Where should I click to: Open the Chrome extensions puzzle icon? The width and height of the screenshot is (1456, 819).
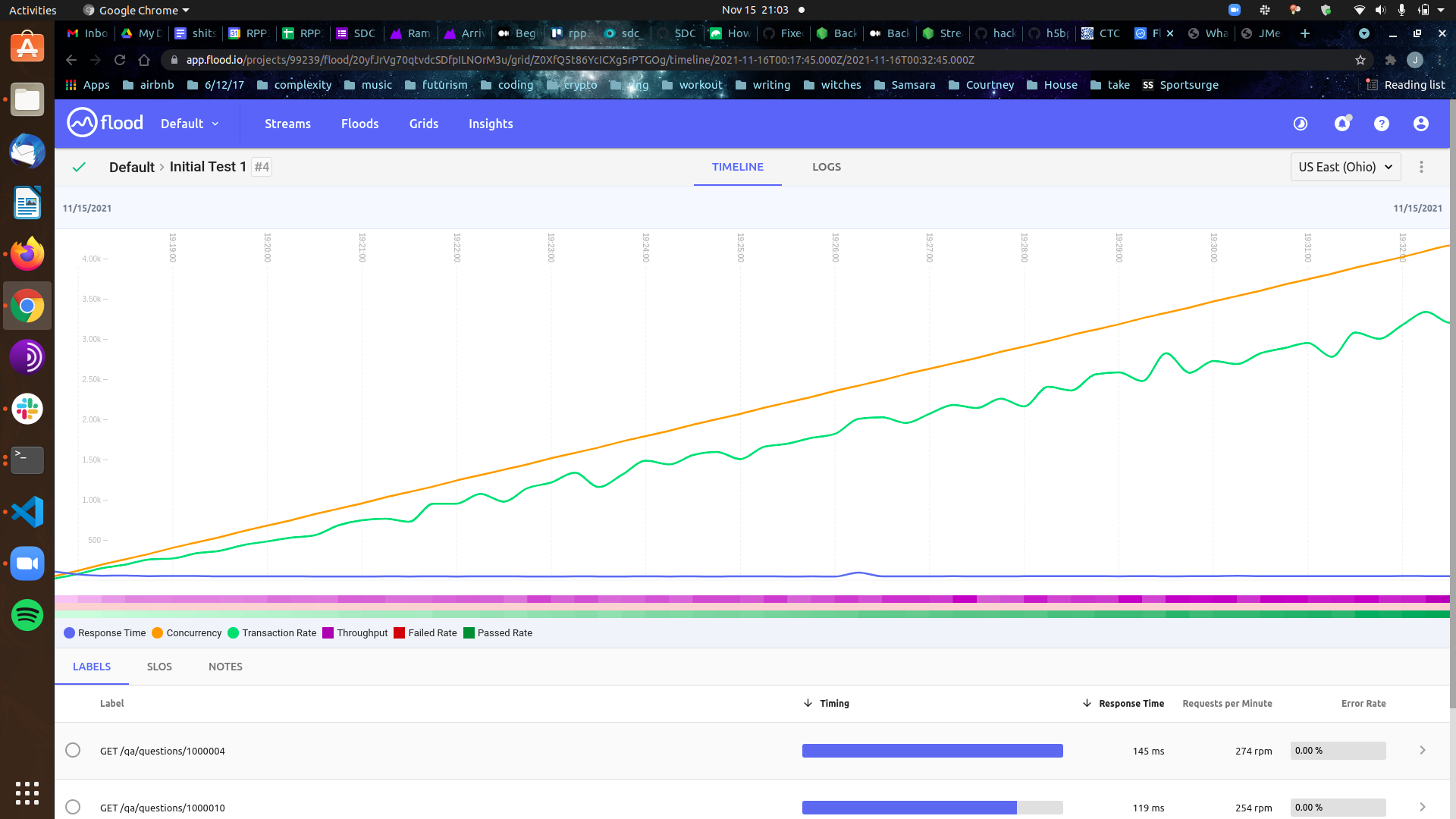1391,60
